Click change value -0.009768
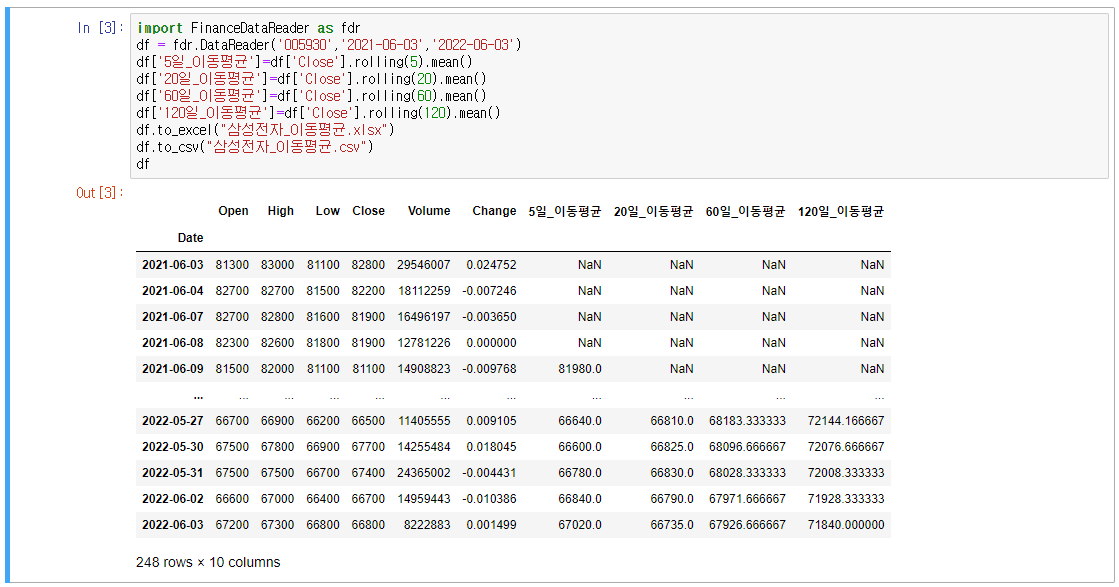The image size is (1119, 587). click(x=490, y=369)
